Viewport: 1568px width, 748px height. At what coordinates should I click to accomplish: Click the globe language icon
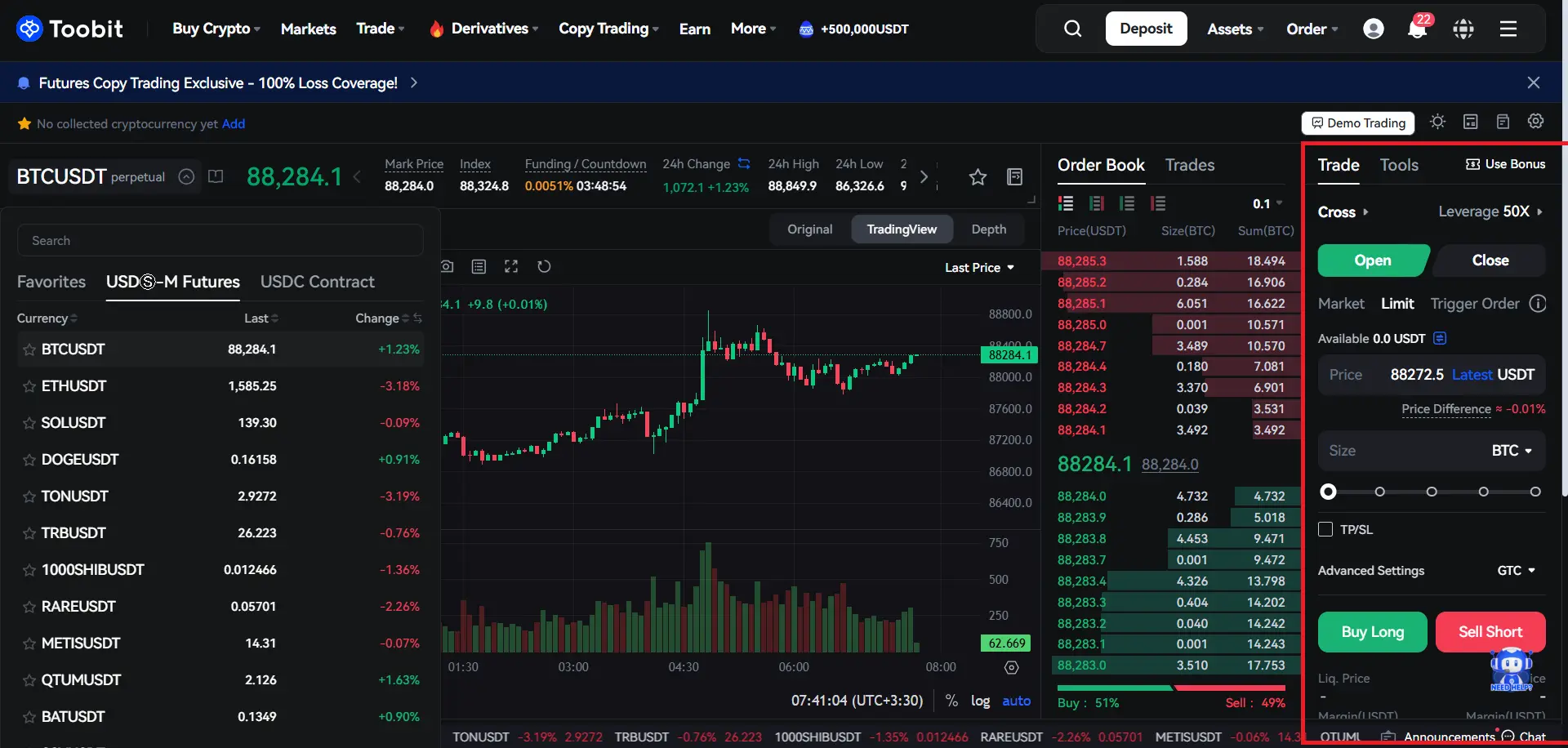1463,29
